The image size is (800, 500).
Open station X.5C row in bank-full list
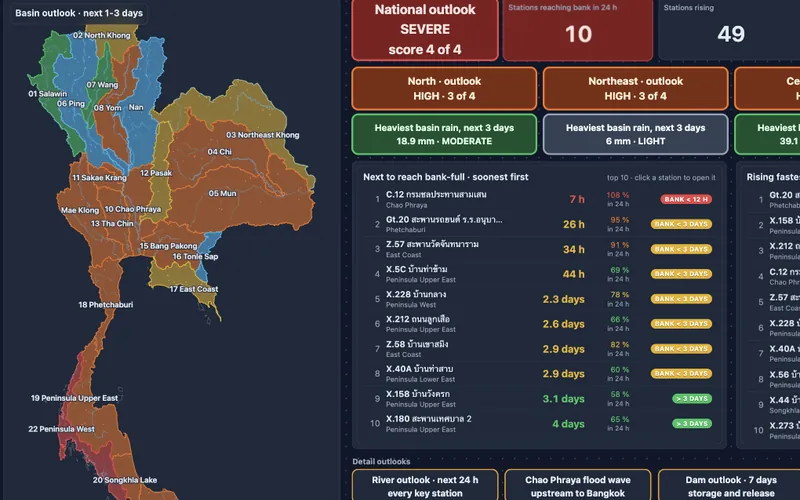tap(541, 274)
